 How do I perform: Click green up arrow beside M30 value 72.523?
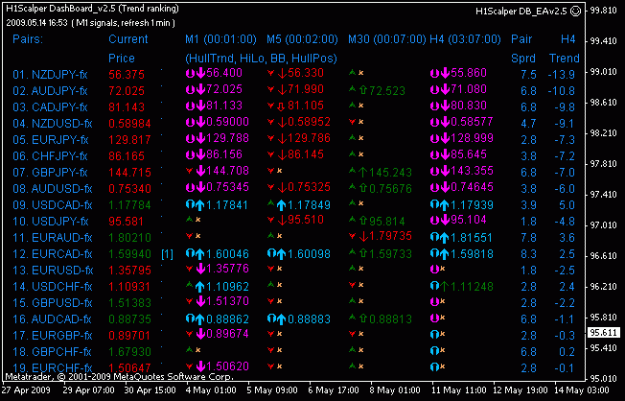pos(363,90)
